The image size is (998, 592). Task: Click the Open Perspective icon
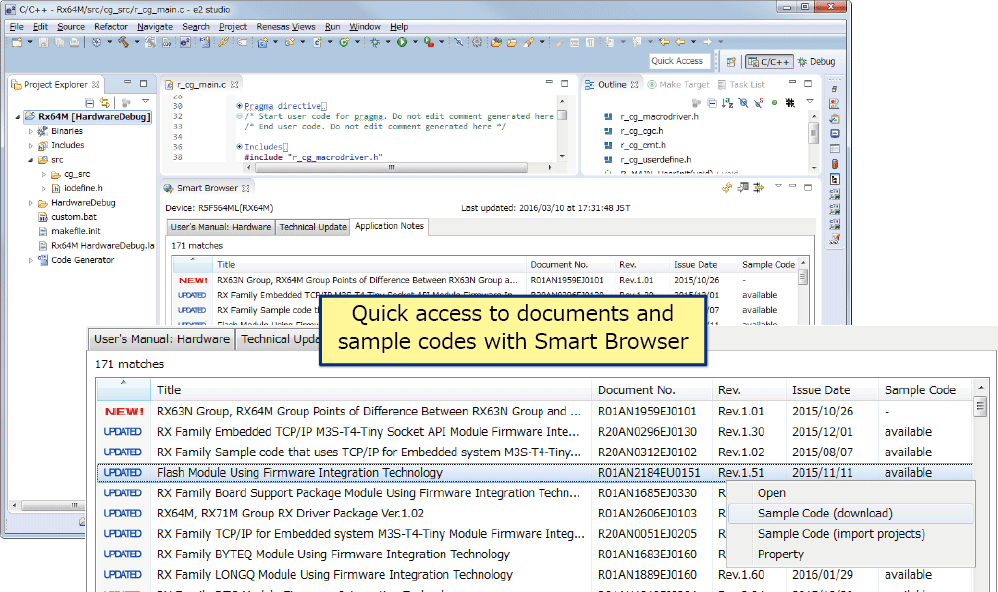point(731,62)
